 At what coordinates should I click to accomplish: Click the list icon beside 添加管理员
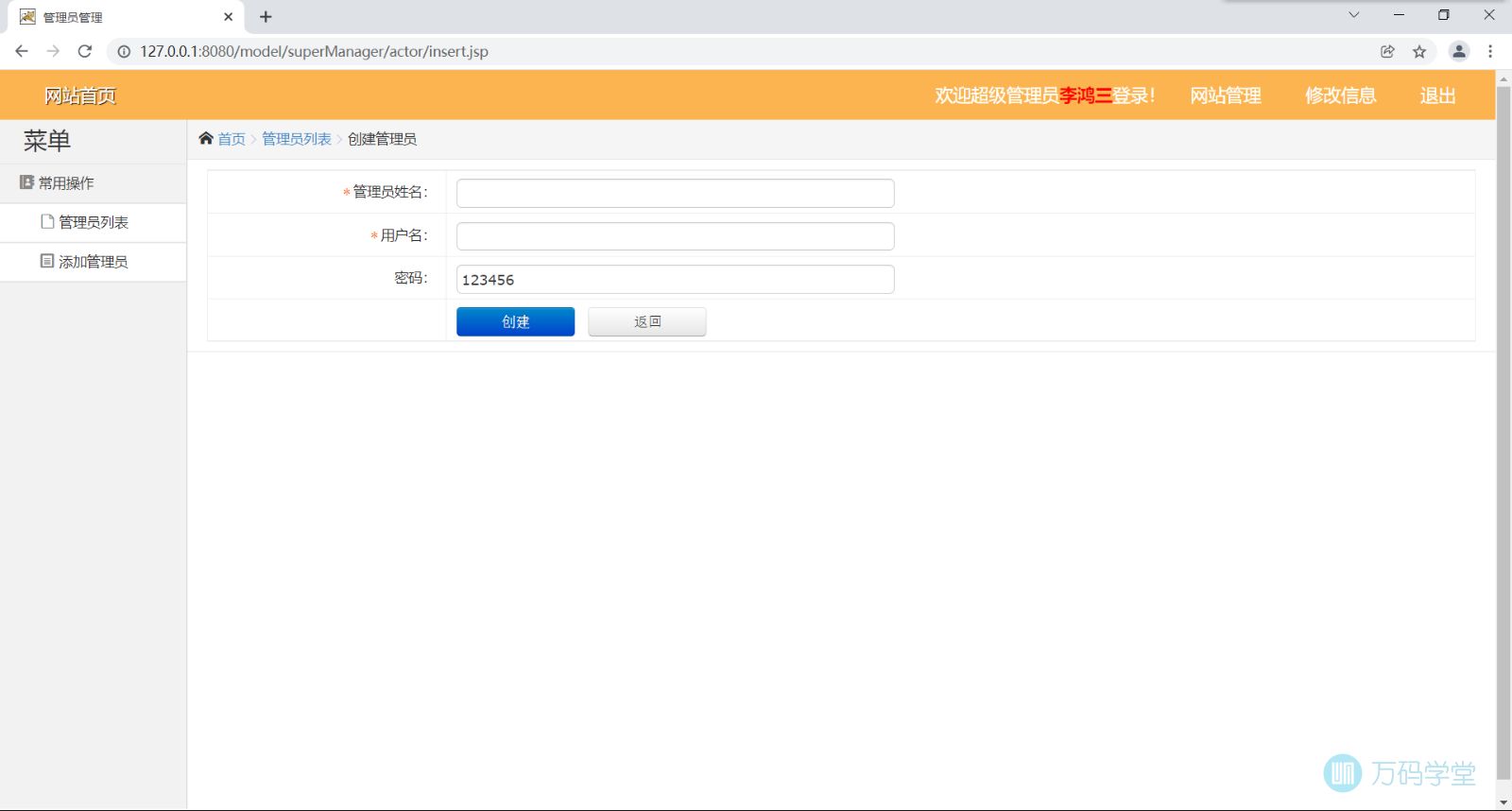[47, 261]
